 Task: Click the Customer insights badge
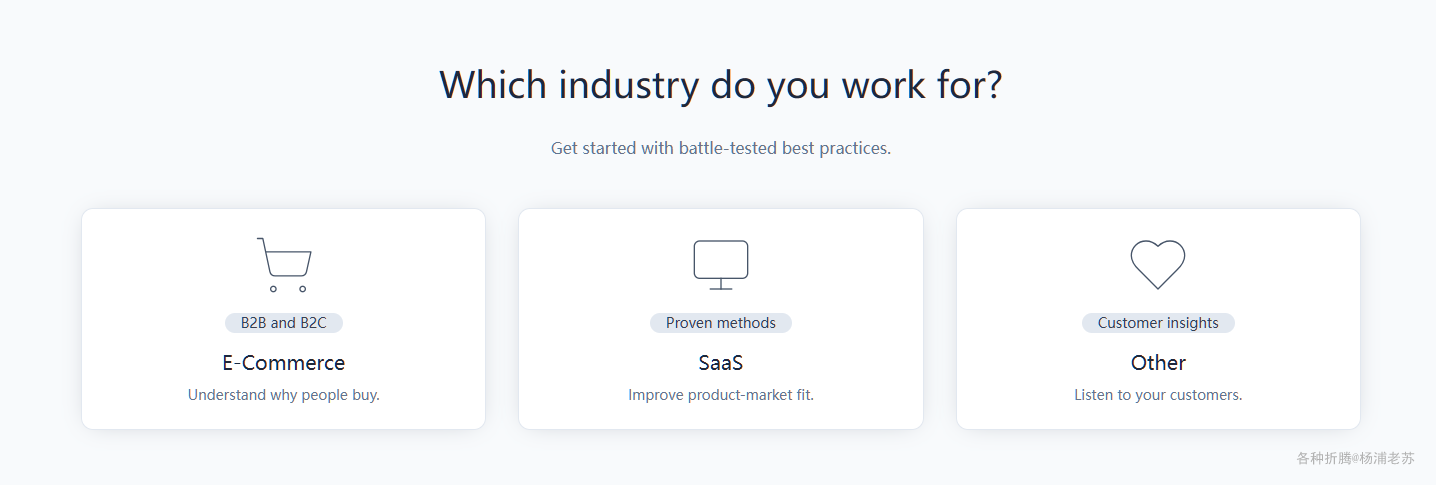[1158, 323]
